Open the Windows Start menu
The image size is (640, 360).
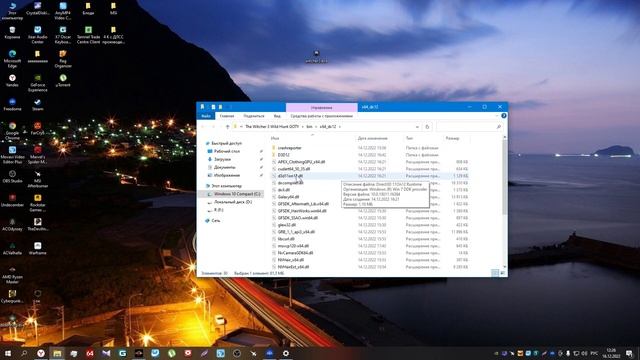coord(8,353)
